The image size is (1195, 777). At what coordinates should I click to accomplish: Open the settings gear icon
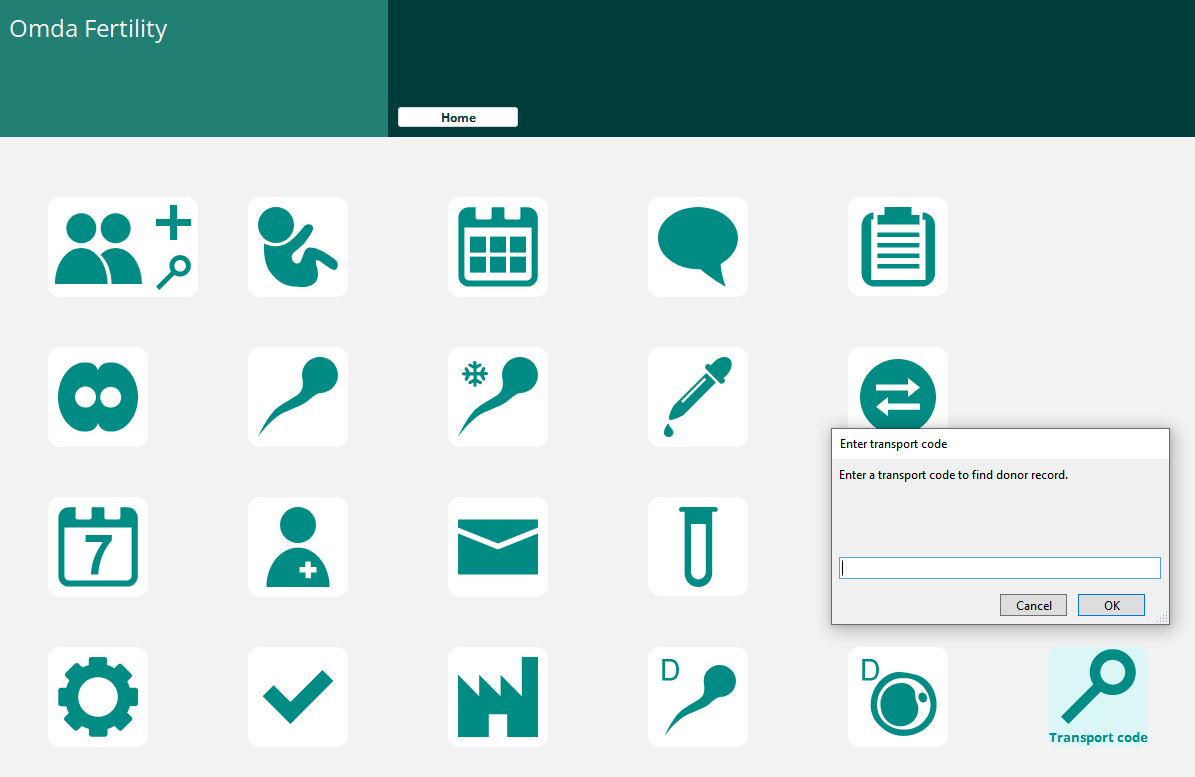click(98, 697)
